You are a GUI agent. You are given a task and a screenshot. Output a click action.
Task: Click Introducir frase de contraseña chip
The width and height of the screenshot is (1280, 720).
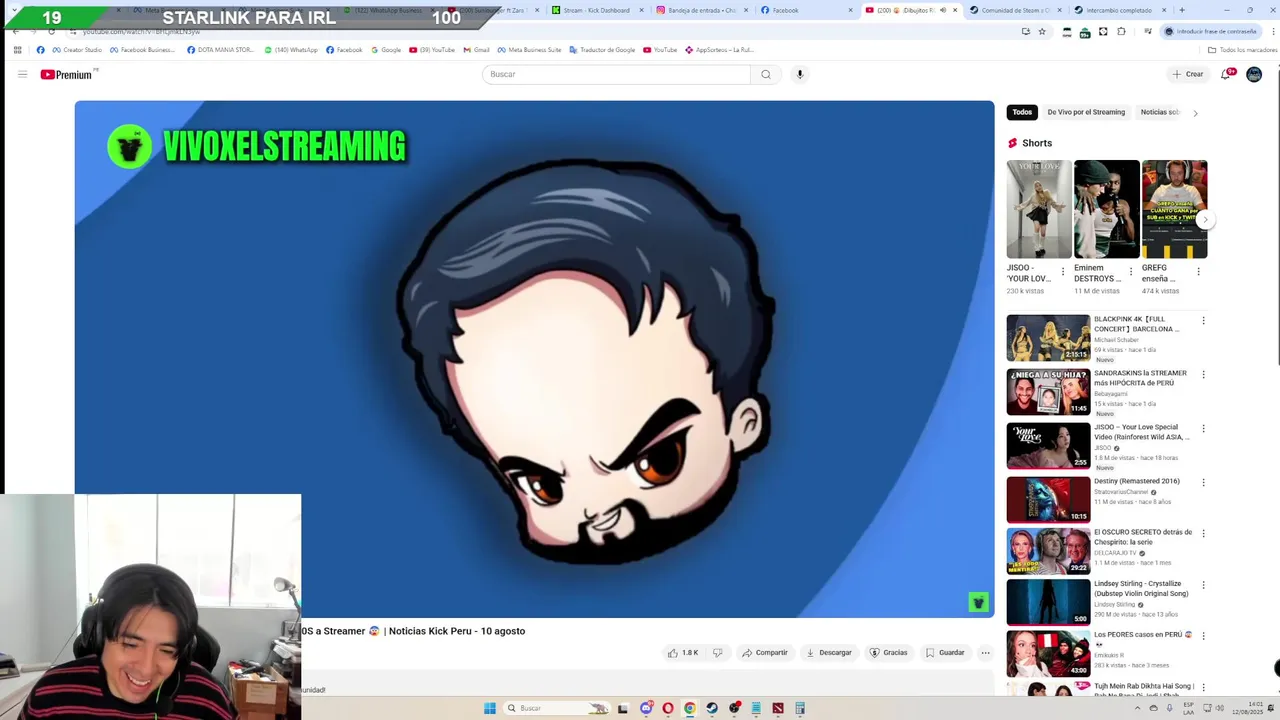click(1211, 32)
